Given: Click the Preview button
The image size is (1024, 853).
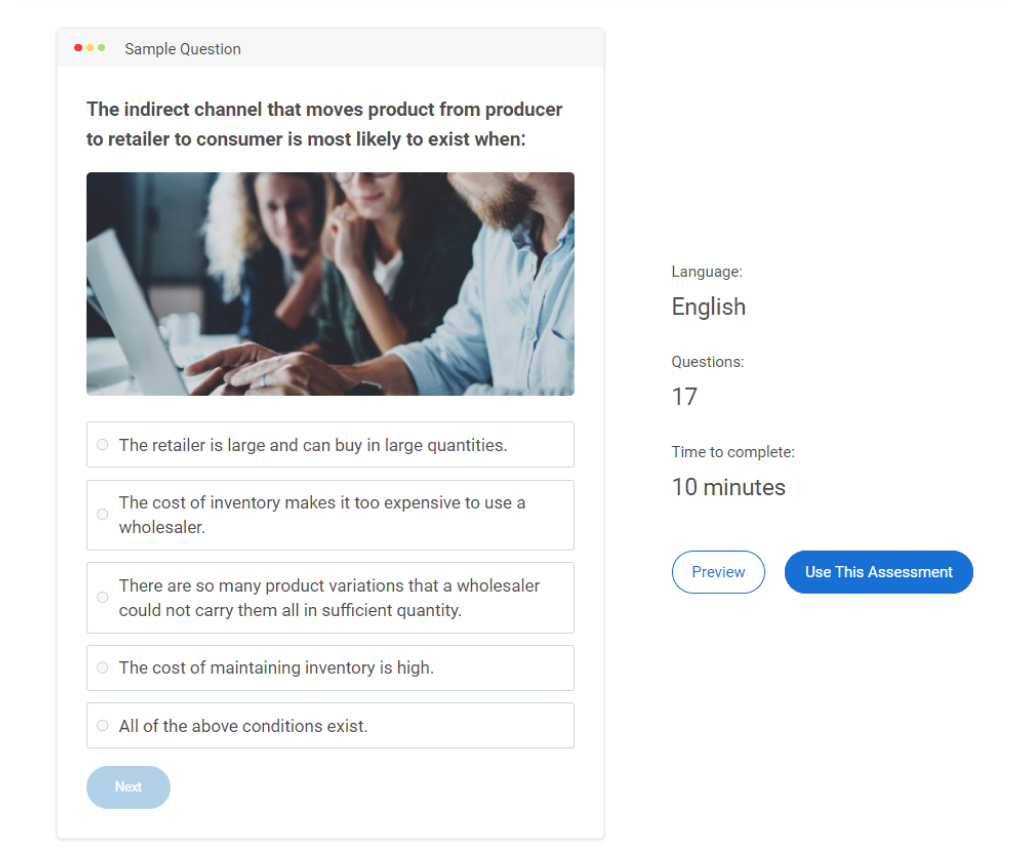Looking at the screenshot, I should [718, 572].
